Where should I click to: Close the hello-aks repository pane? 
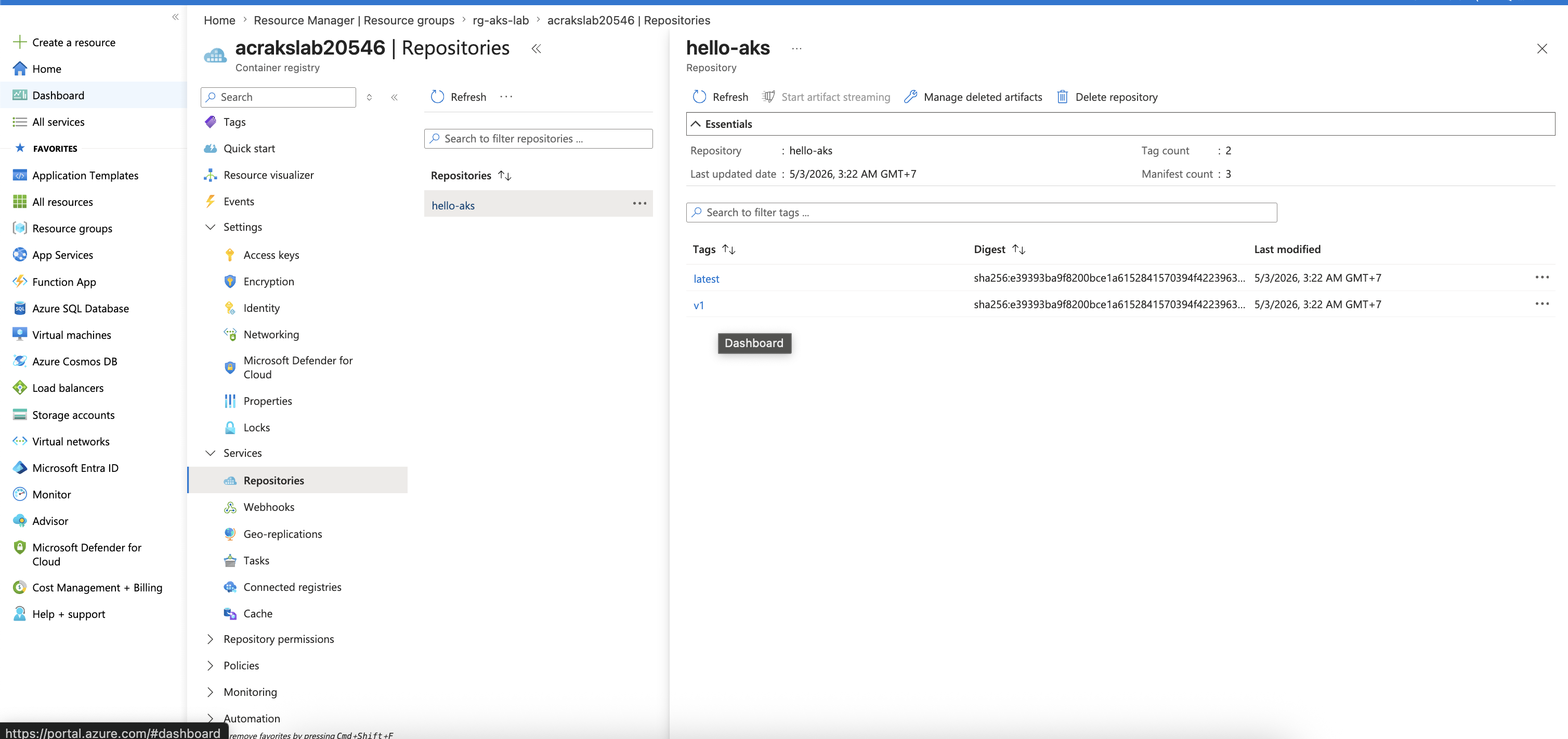tap(1542, 49)
